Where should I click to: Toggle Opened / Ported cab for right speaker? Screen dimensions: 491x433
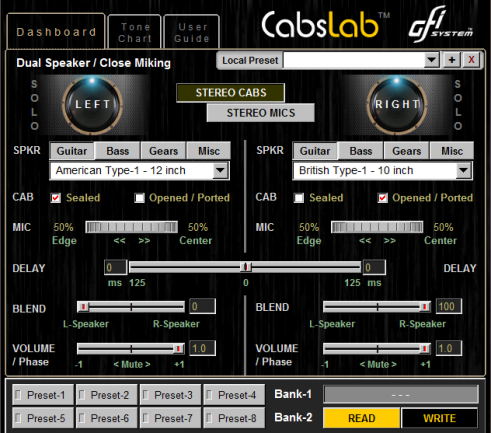coord(382,198)
